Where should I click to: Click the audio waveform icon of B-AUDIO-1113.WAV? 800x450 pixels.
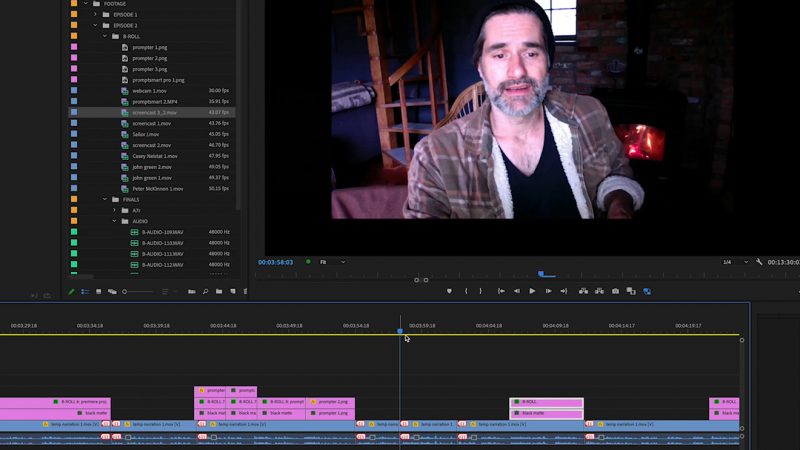[x=135, y=254]
